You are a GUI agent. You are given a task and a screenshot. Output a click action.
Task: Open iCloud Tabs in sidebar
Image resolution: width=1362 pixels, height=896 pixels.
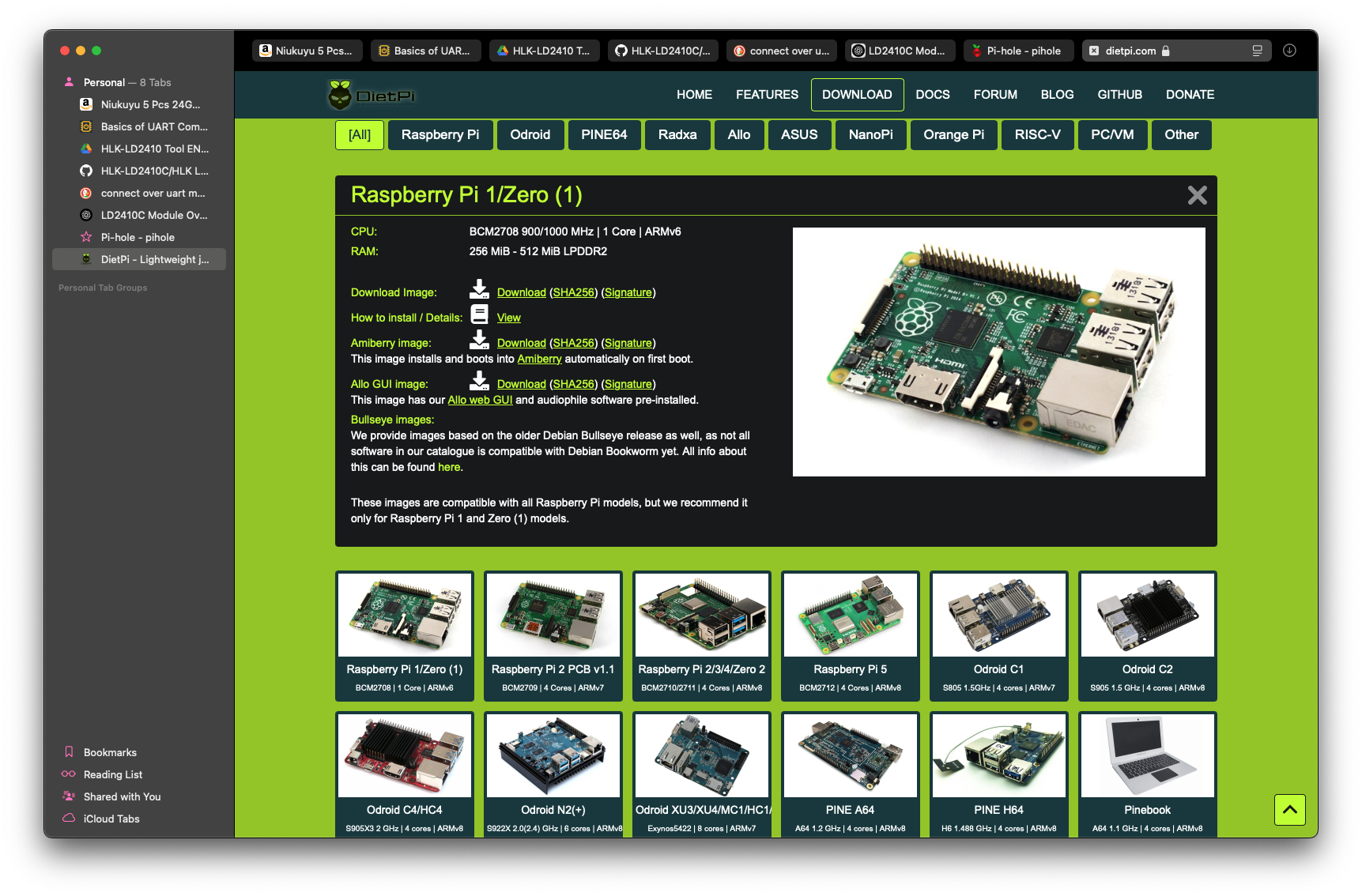pos(111,819)
